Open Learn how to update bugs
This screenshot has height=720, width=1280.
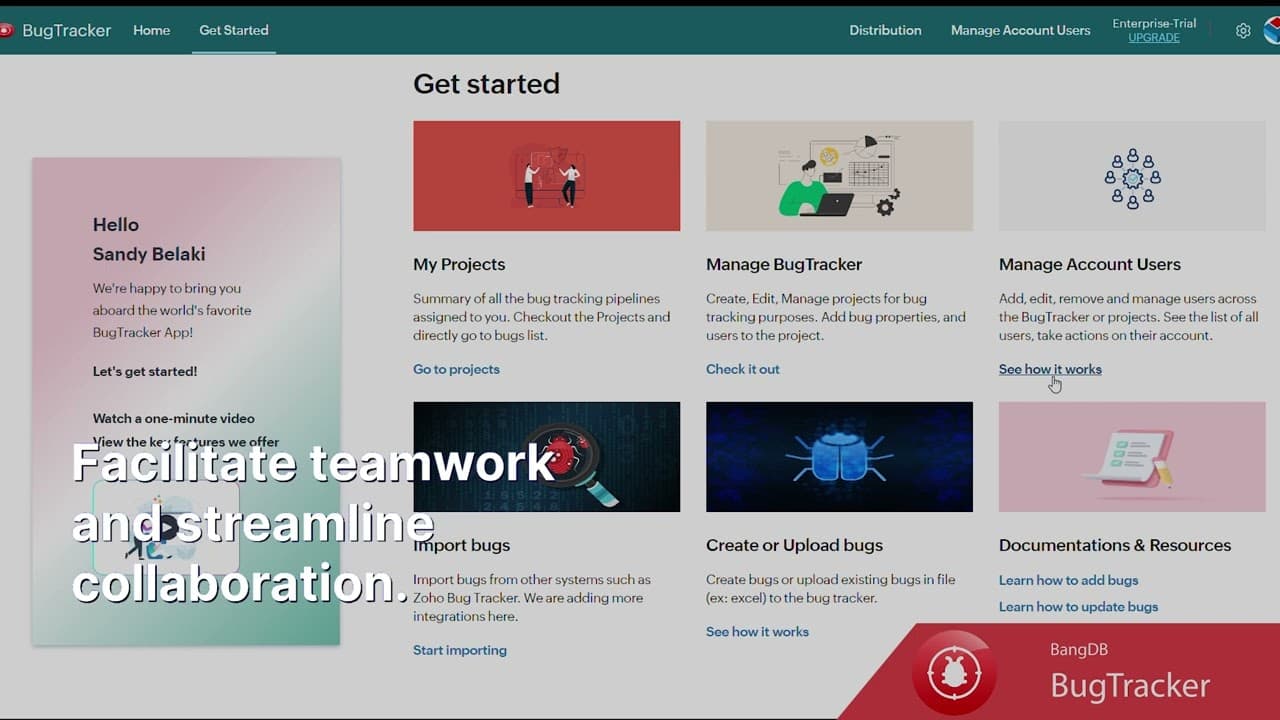point(1078,607)
